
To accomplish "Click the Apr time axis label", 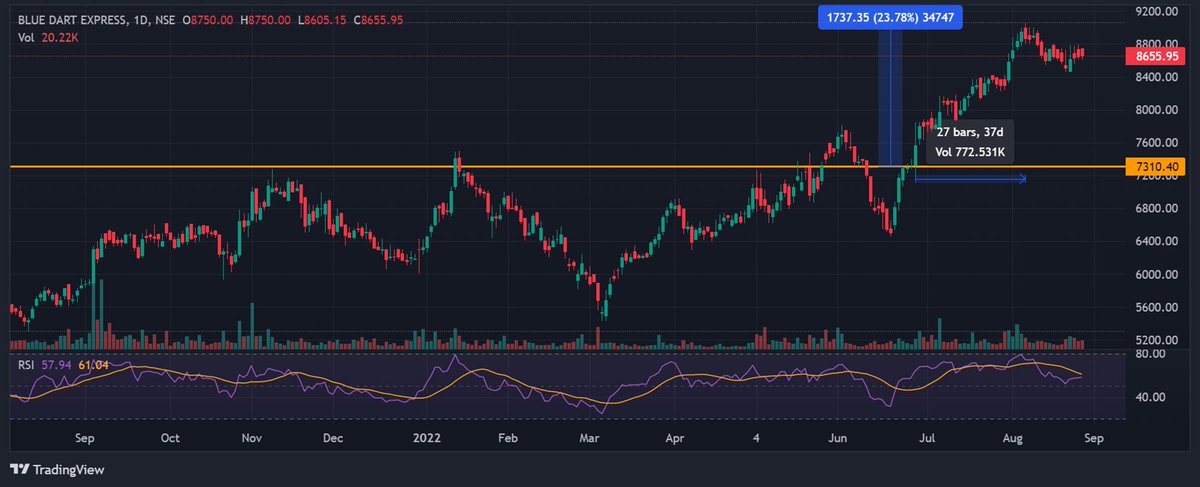I will click(675, 438).
